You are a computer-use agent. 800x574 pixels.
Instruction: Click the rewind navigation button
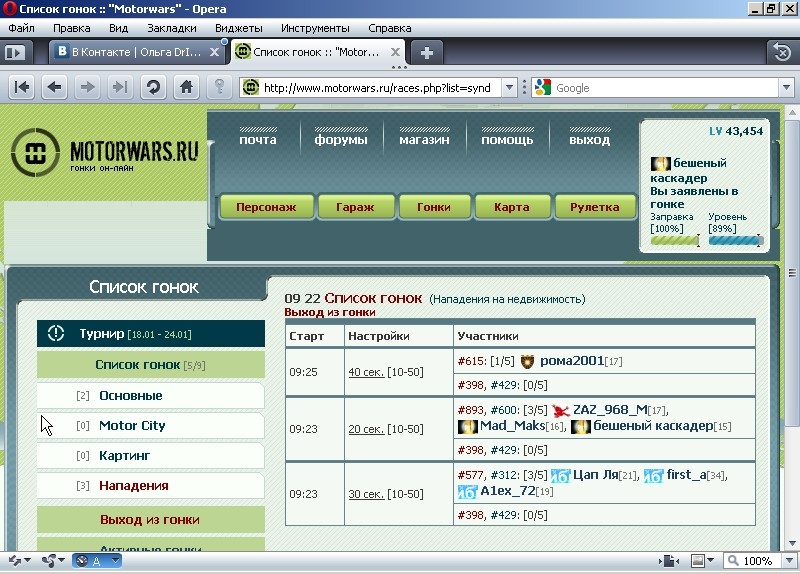click(21, 87)
